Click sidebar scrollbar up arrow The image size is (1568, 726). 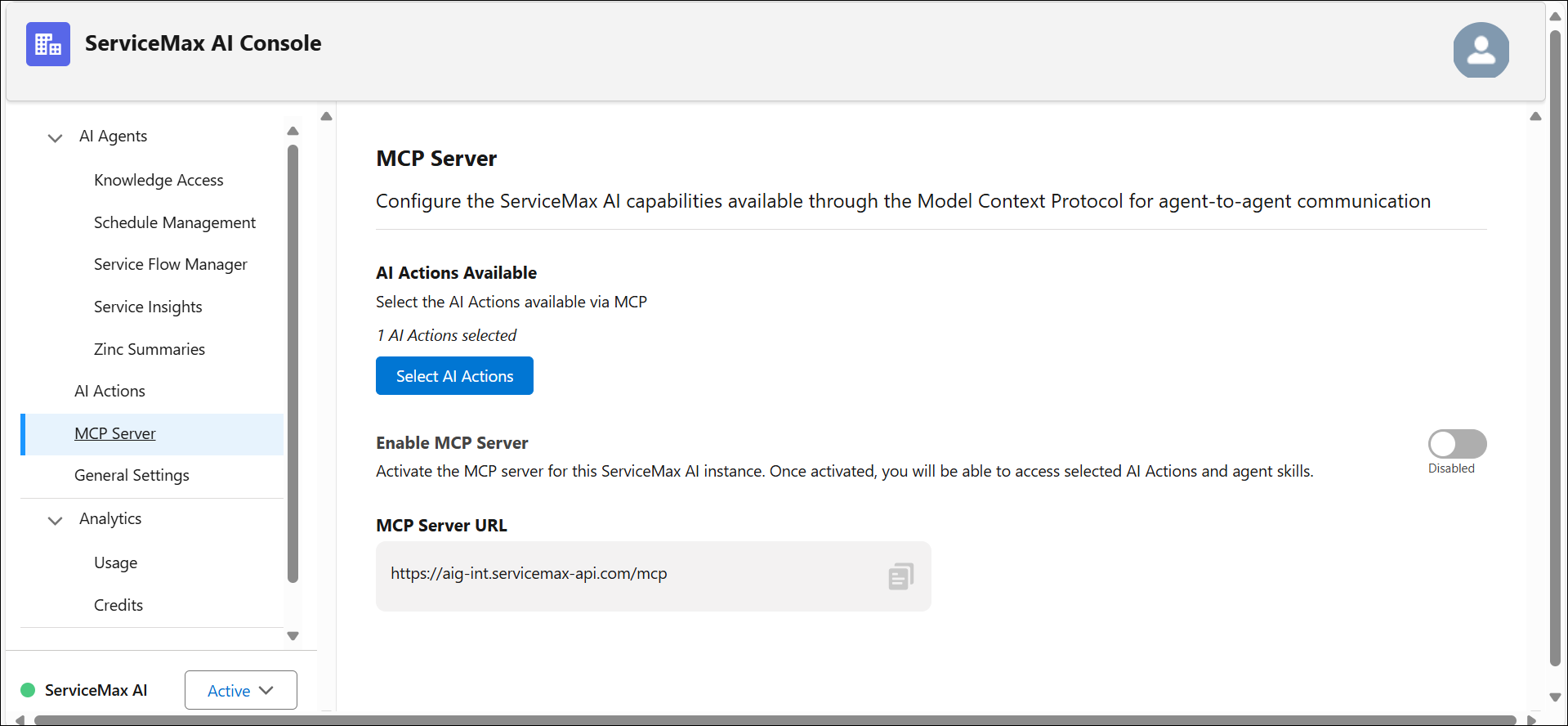(x=293, y=131)
